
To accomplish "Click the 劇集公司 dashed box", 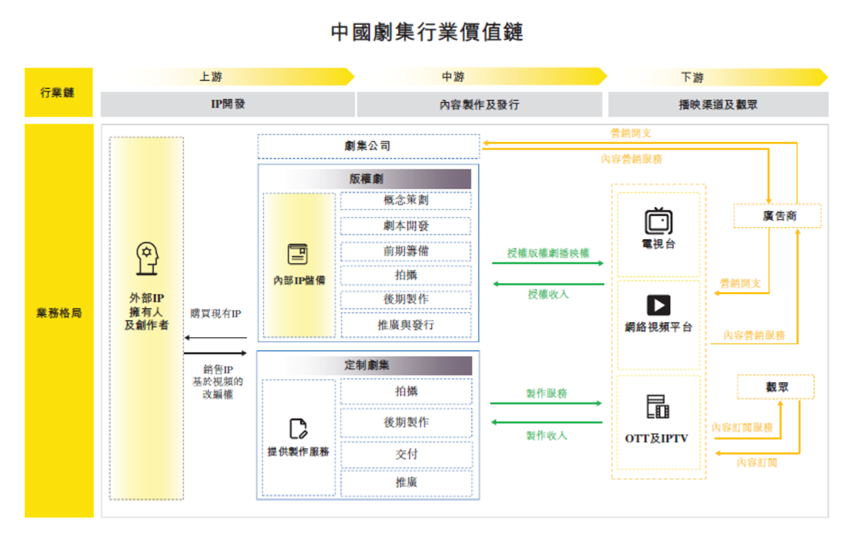I will tap(367, 146).
